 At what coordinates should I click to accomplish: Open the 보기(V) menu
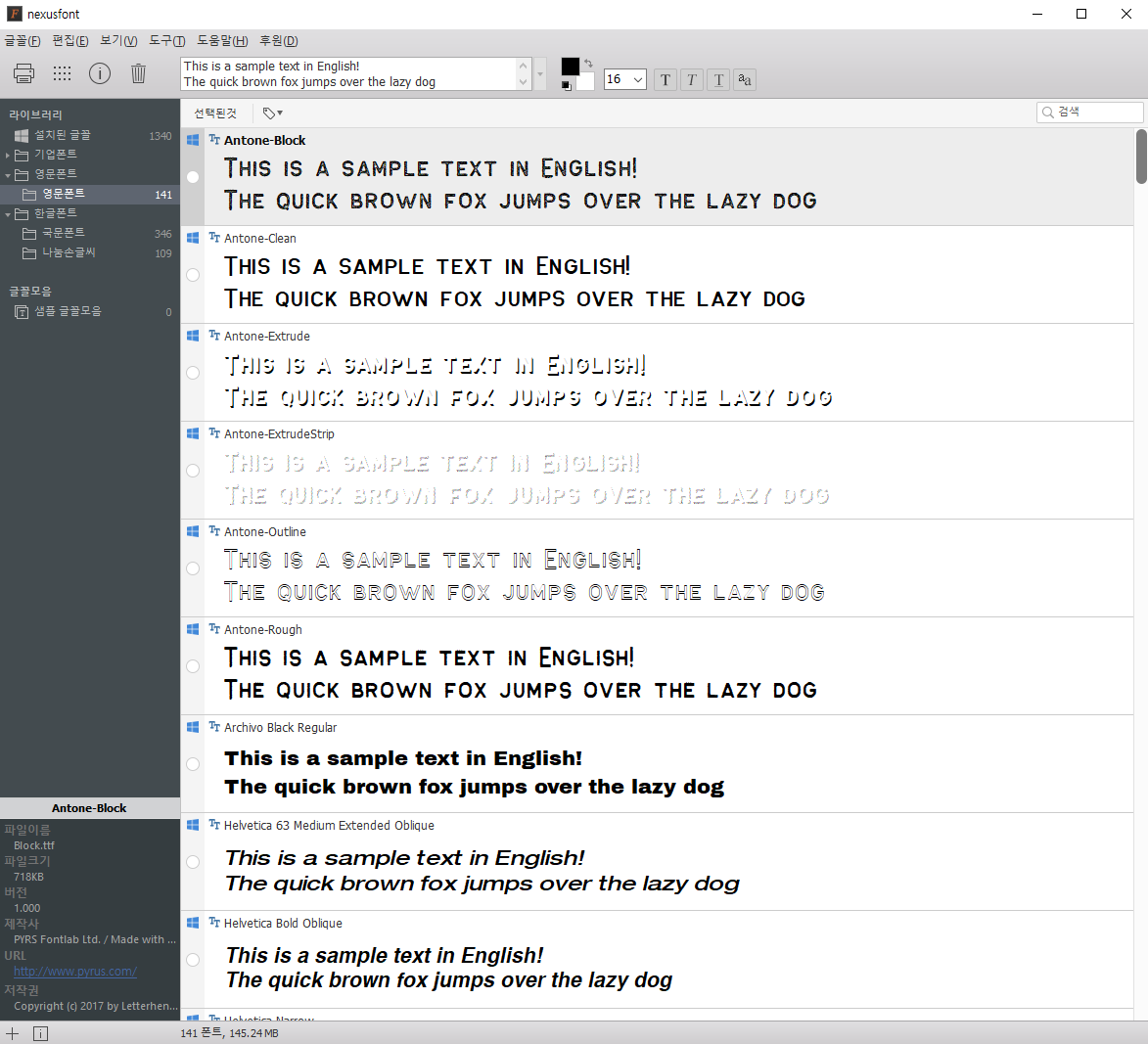118,41
